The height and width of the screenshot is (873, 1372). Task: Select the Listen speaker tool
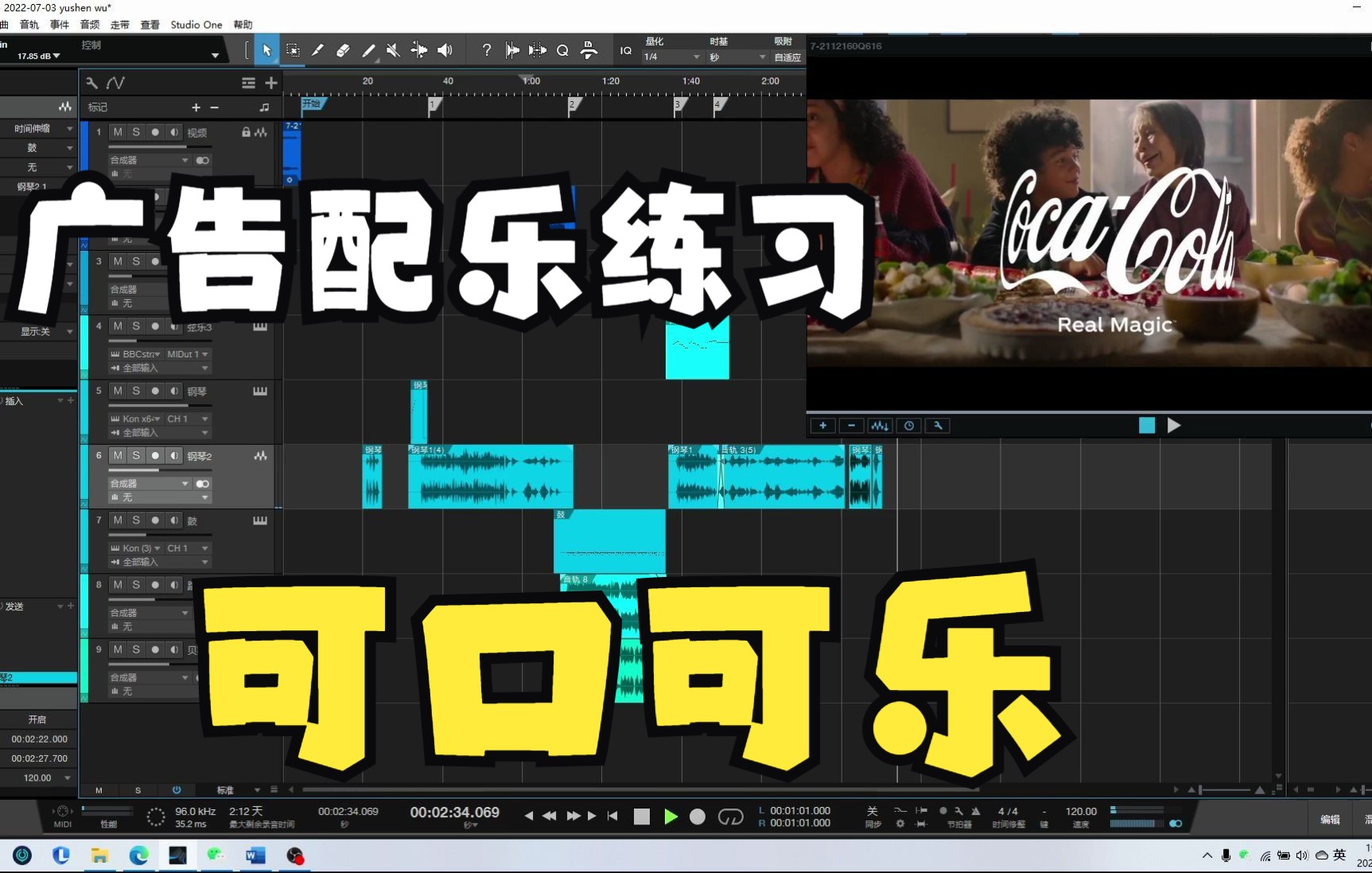[445, 50]
